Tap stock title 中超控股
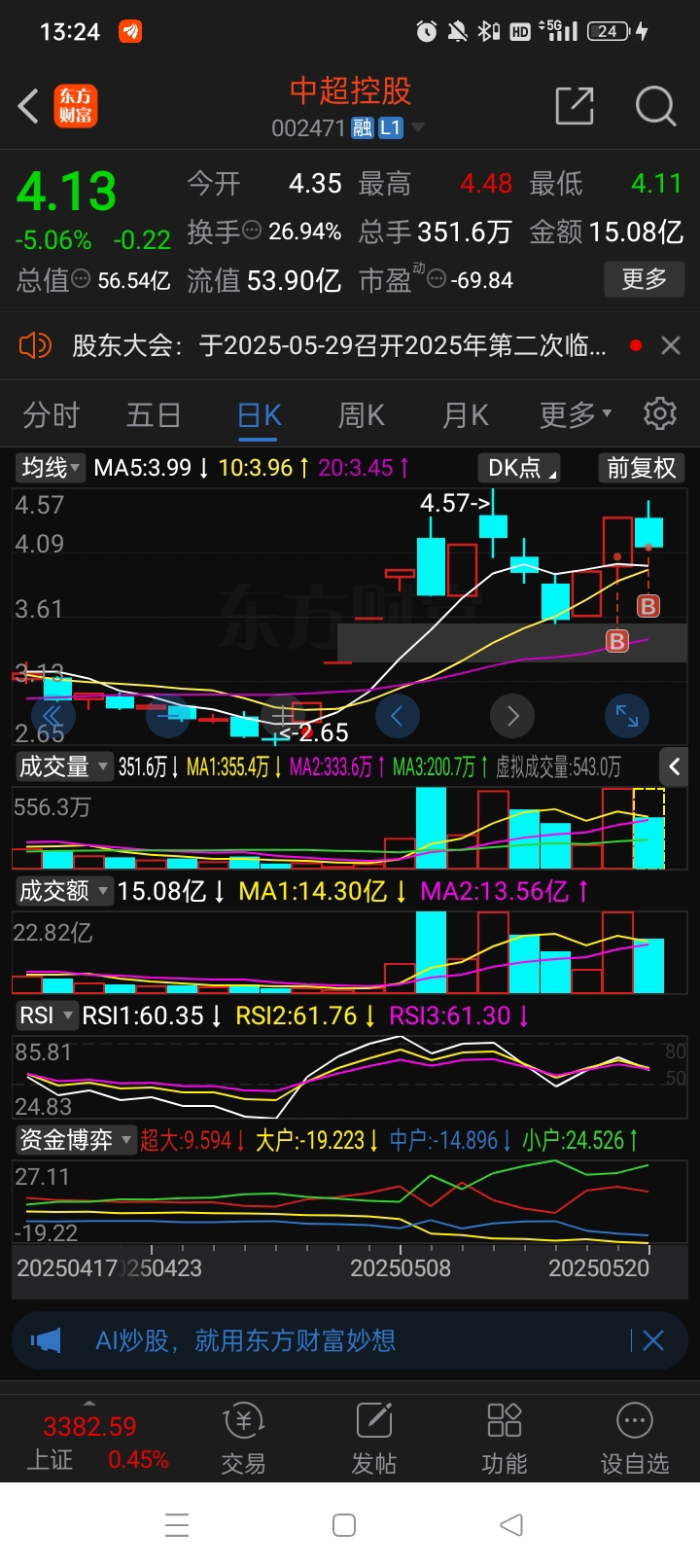Screen dimensions: 700x1568 (350, 91)
